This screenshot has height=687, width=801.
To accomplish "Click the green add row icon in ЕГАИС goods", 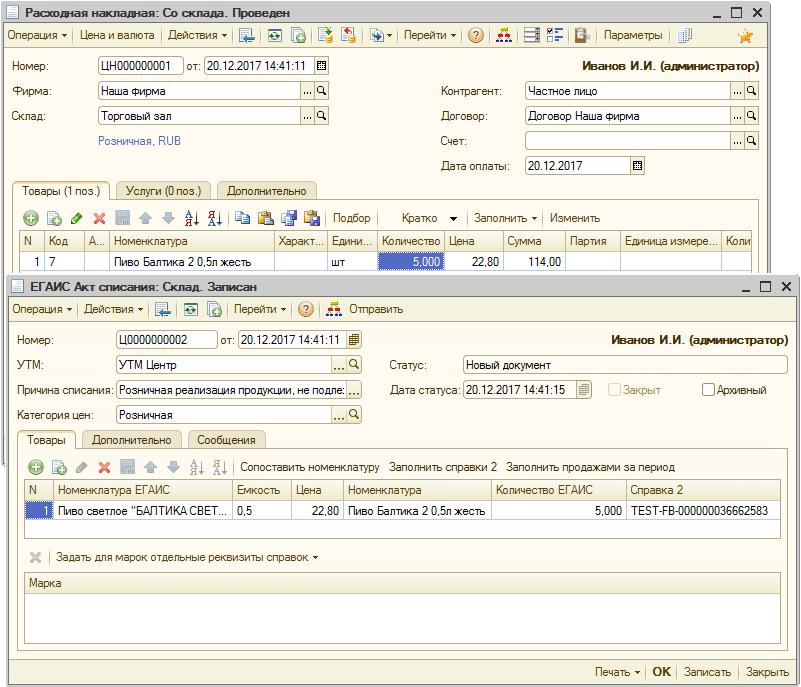I will point(35,467).
